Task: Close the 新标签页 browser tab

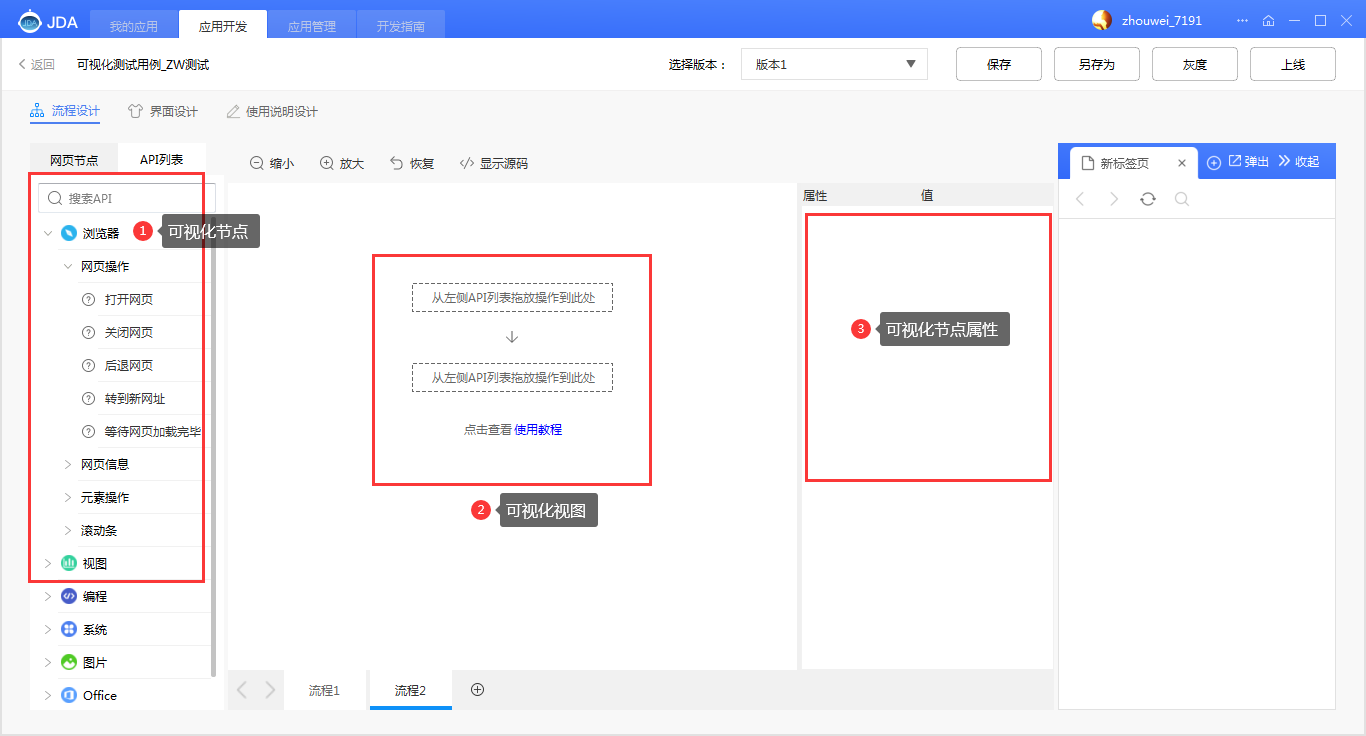Action: pyautogui.click(x=1182, y=163)
